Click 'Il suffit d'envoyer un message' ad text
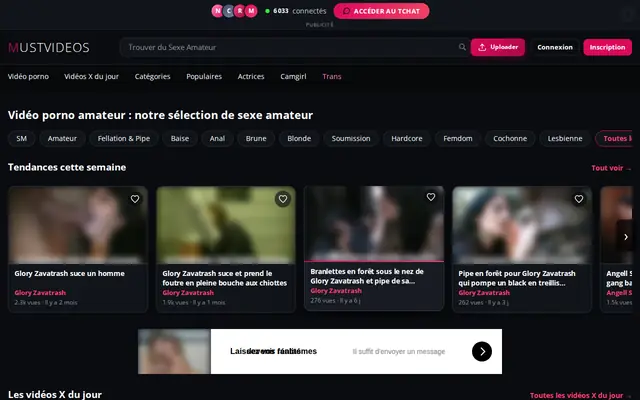640x400 pixels. click(399, 351)
